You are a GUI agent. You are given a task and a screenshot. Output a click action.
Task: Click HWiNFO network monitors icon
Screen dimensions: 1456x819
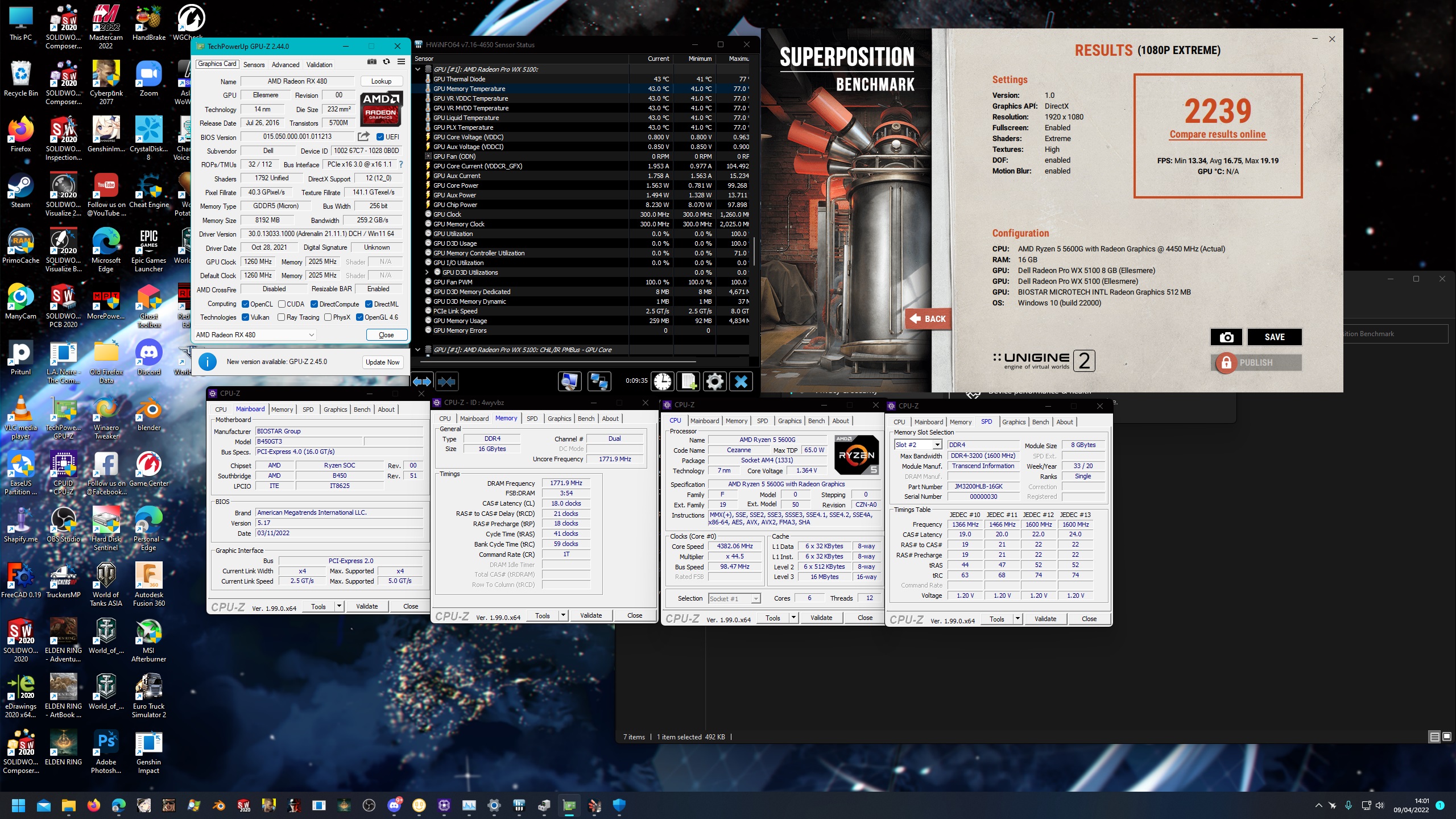click(599, 382)
